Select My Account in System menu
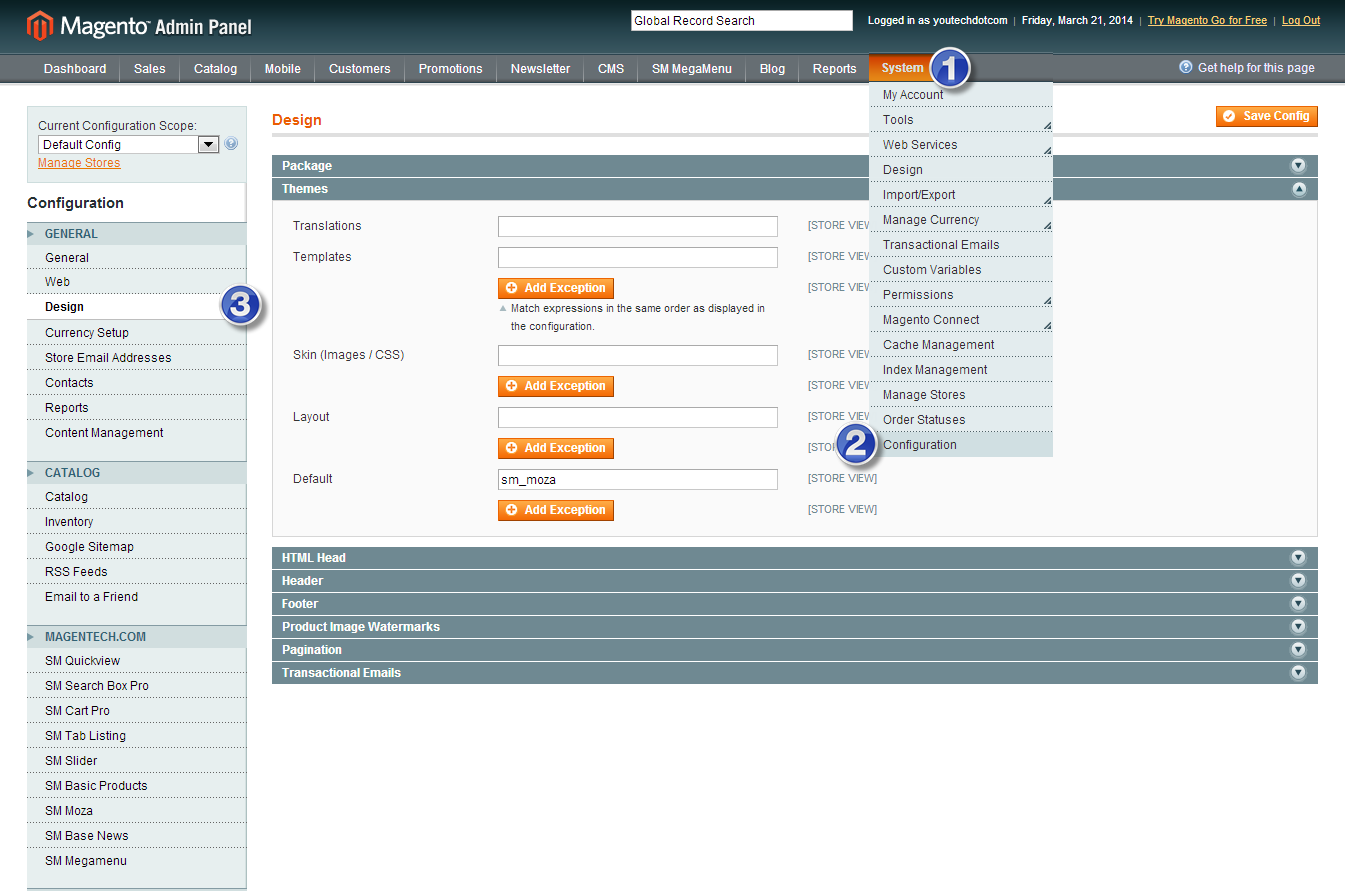 tap(961, 95)
